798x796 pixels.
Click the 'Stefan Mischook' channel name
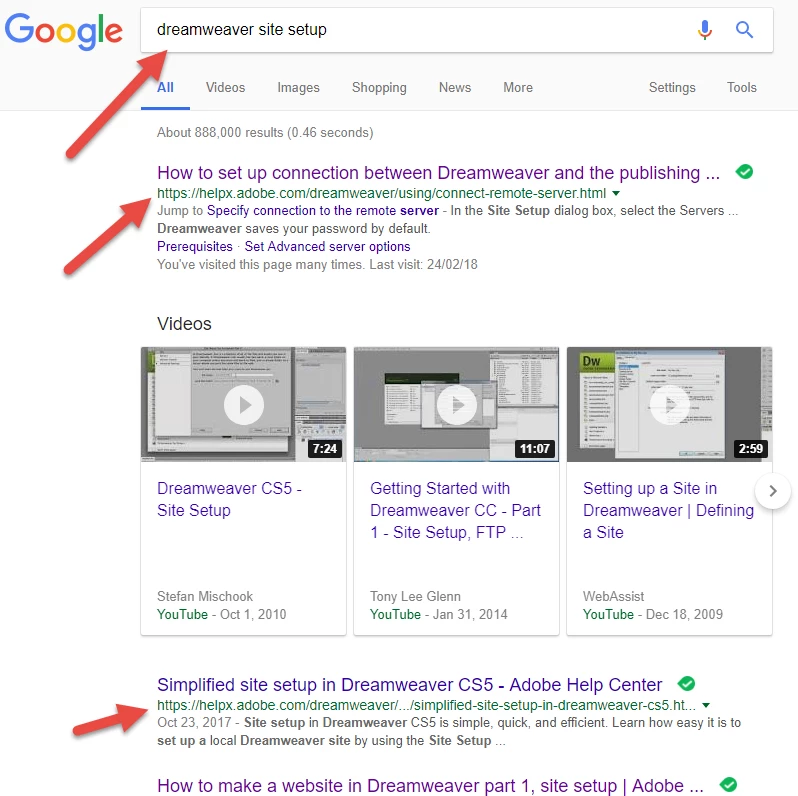click(x=205, y=596)
